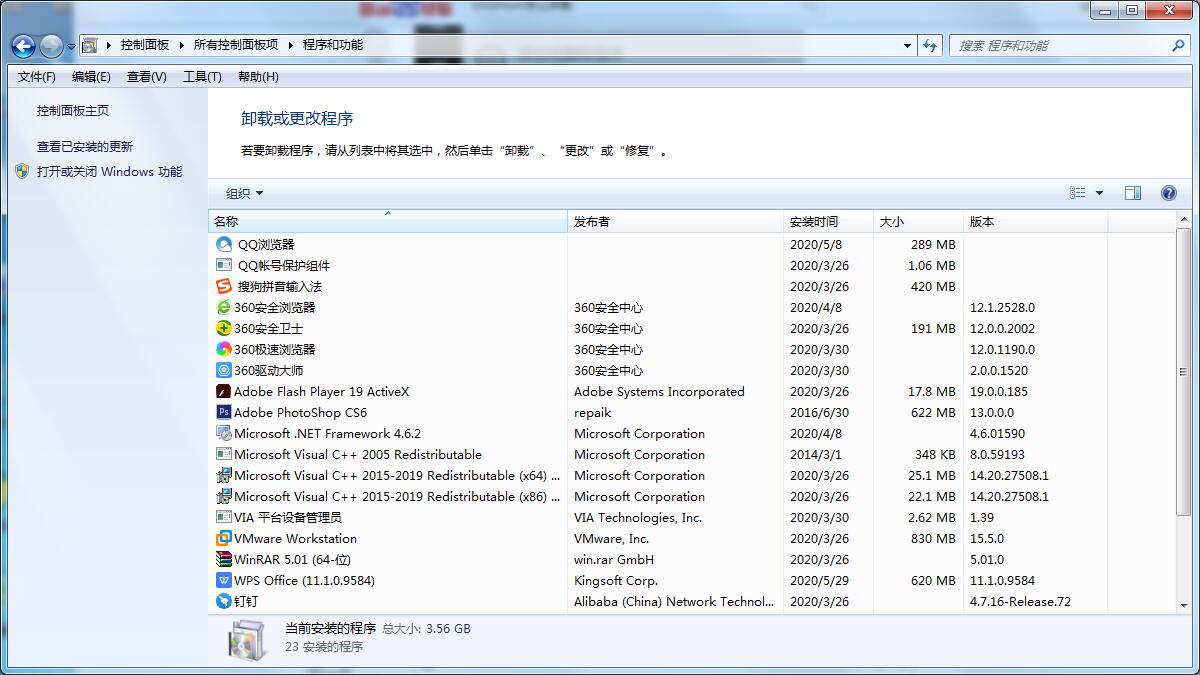Click the 钉钉 application icon
The width and height of the screenshot is (1200, 675).
click(x=224, y=601)
